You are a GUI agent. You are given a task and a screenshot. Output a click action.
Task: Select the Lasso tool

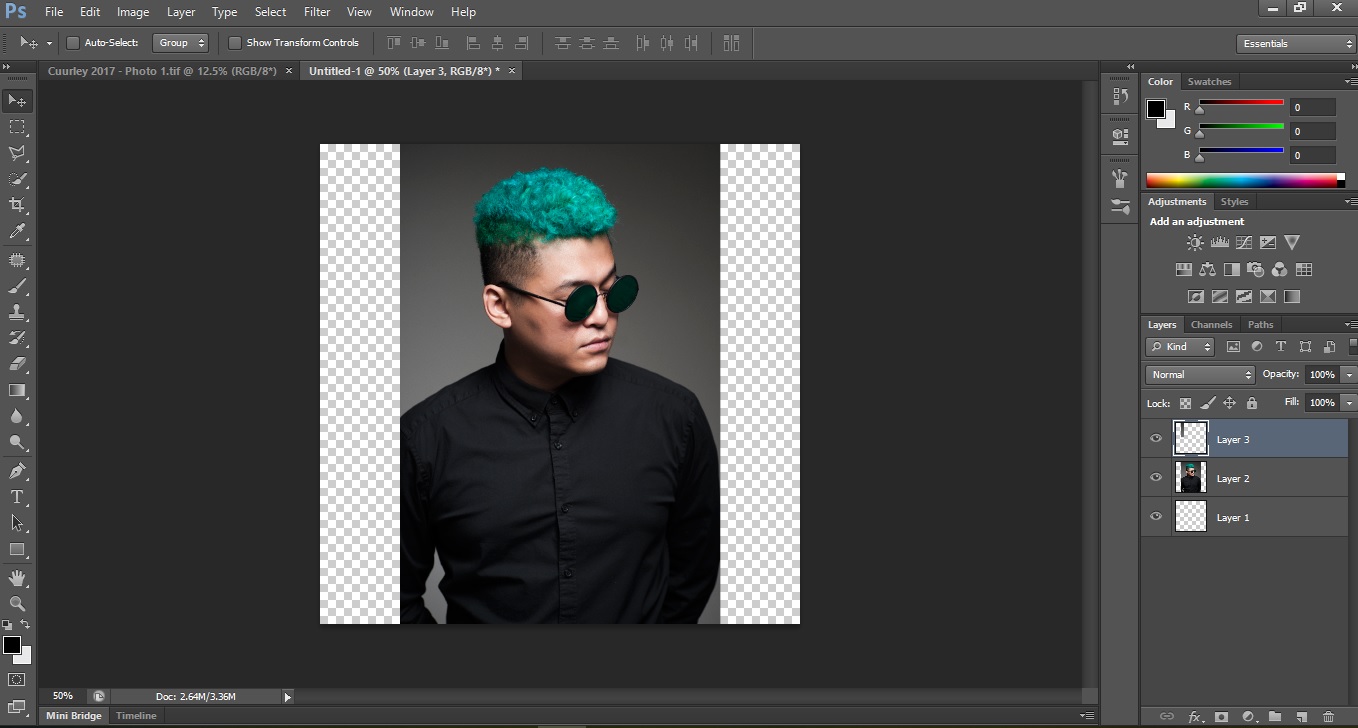[x=17, y=153]
